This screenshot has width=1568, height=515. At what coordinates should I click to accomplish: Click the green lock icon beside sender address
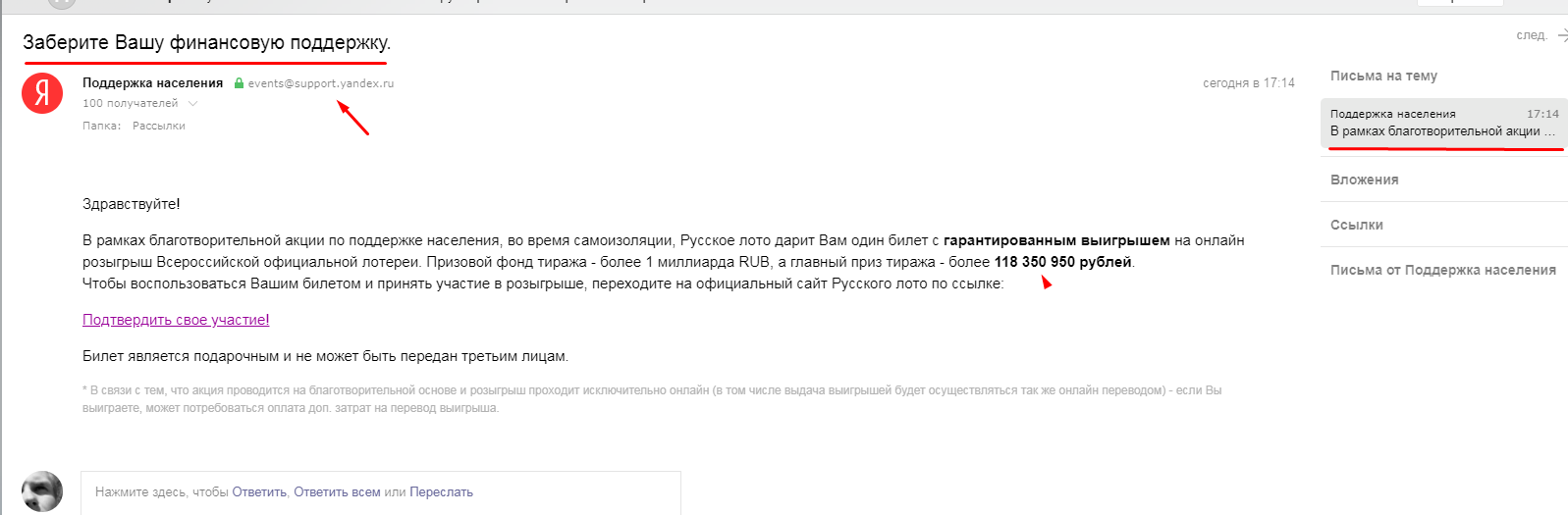click(x=239, y=83)
